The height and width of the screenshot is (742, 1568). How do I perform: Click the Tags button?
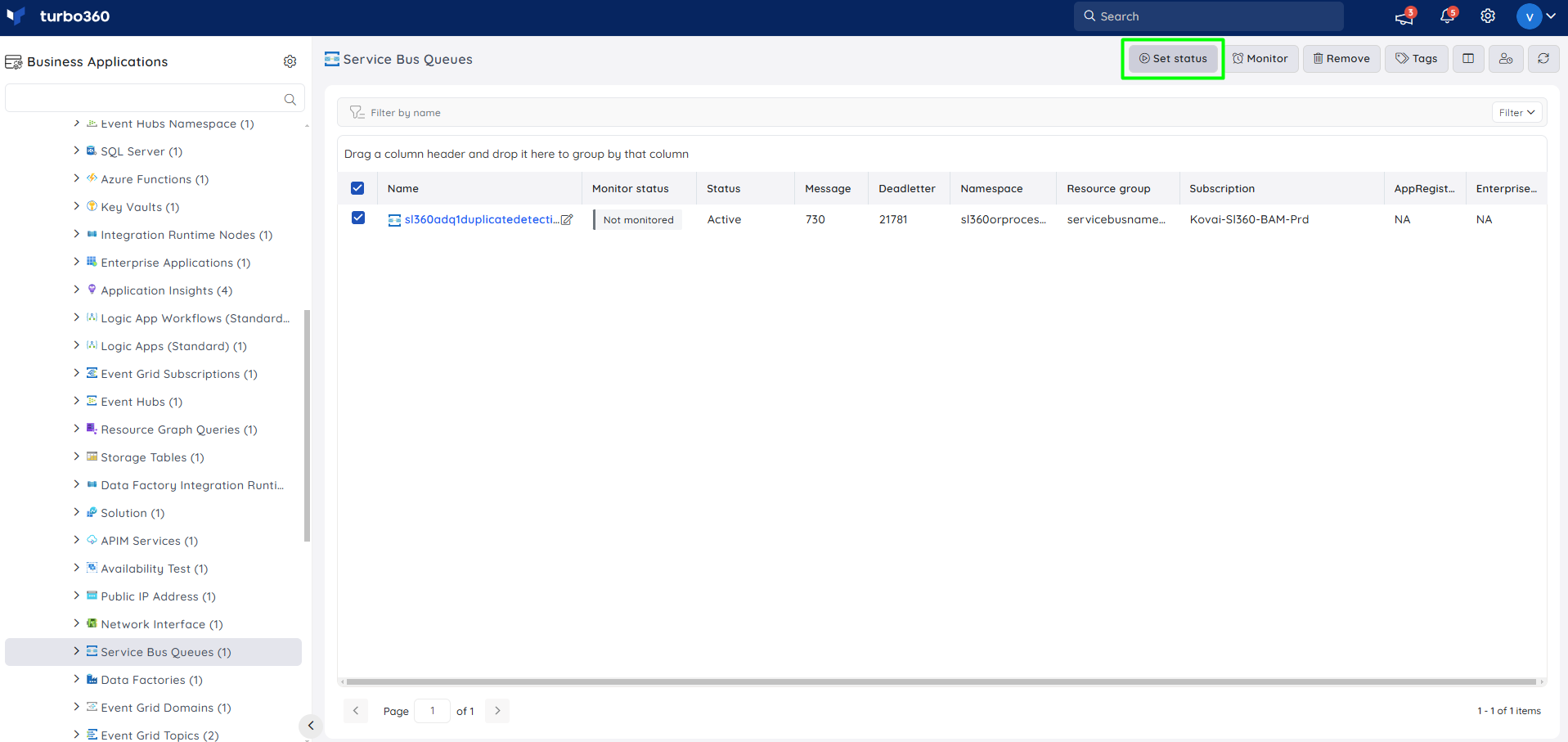click(x=1417, y=59)
